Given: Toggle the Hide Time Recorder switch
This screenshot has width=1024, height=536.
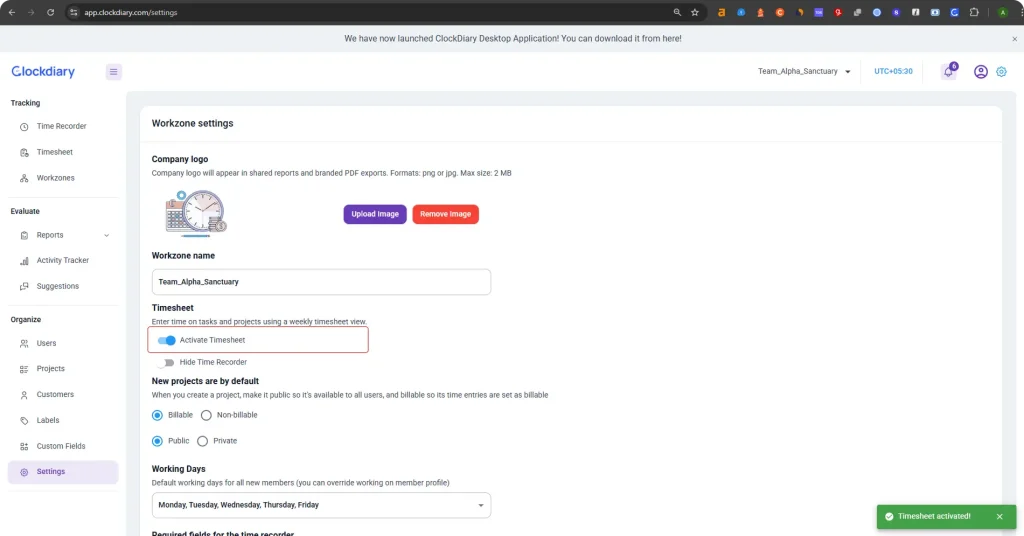Looking at the screenshot, I should tap(167, 362).
